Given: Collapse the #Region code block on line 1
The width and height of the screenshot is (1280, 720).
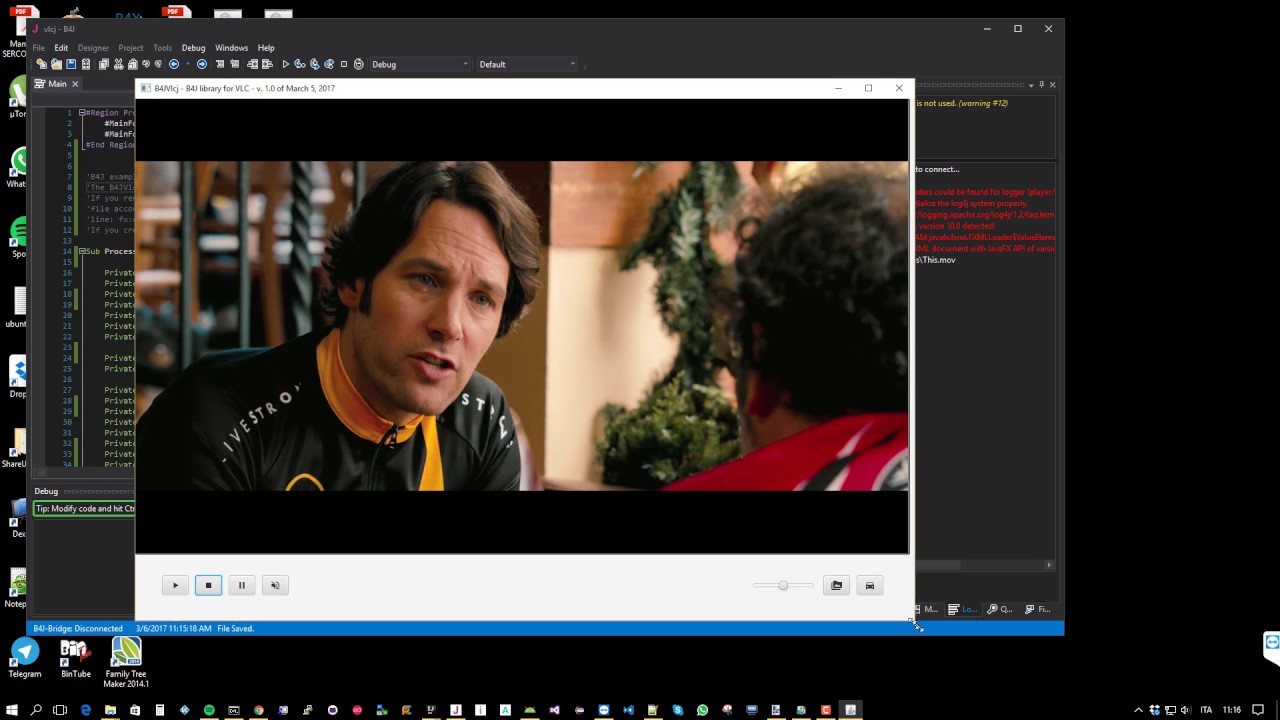Looking at the screenshot, I should pyautogui.click(x=82, y=113).
